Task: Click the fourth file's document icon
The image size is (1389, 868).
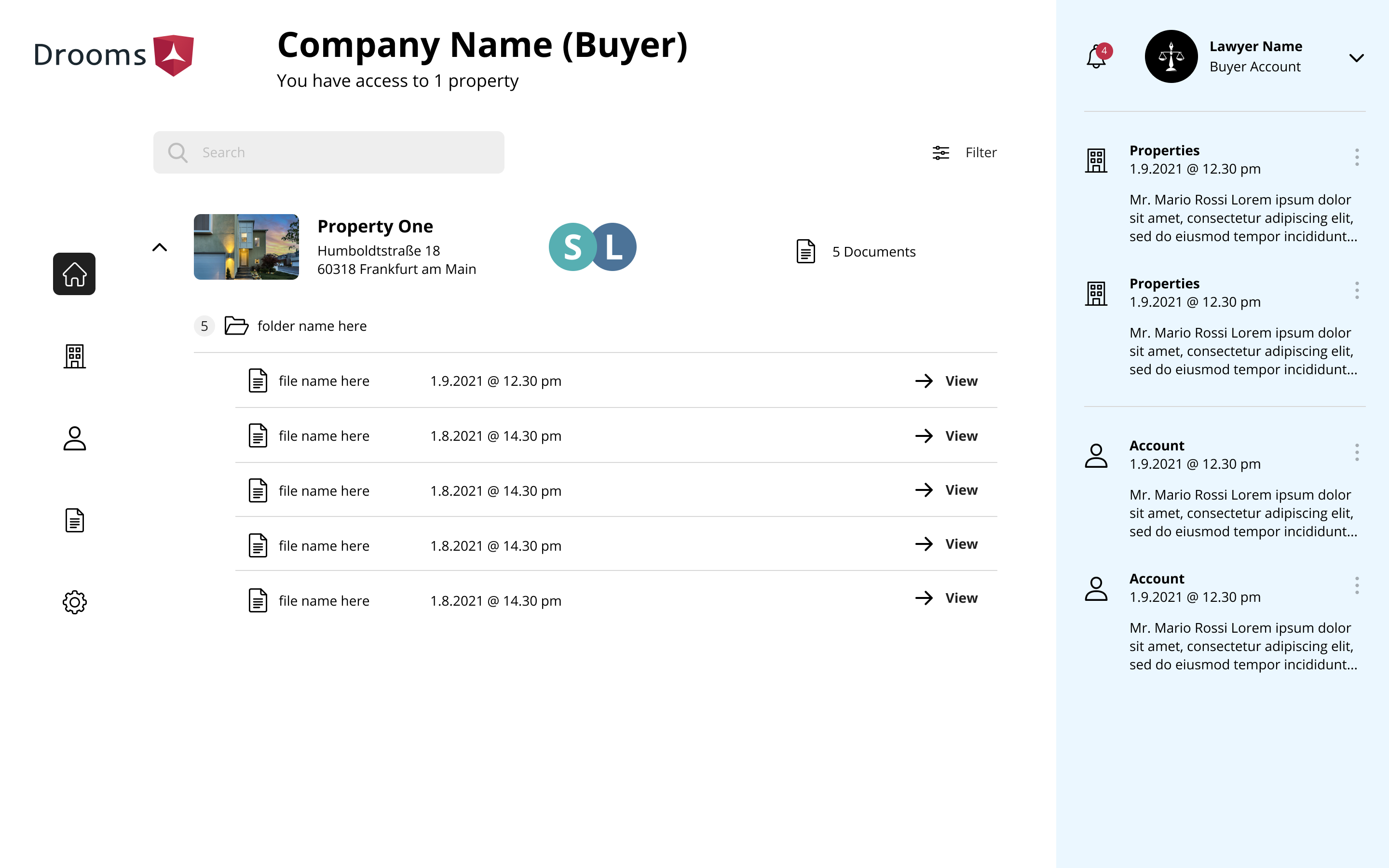Action: 258,545
